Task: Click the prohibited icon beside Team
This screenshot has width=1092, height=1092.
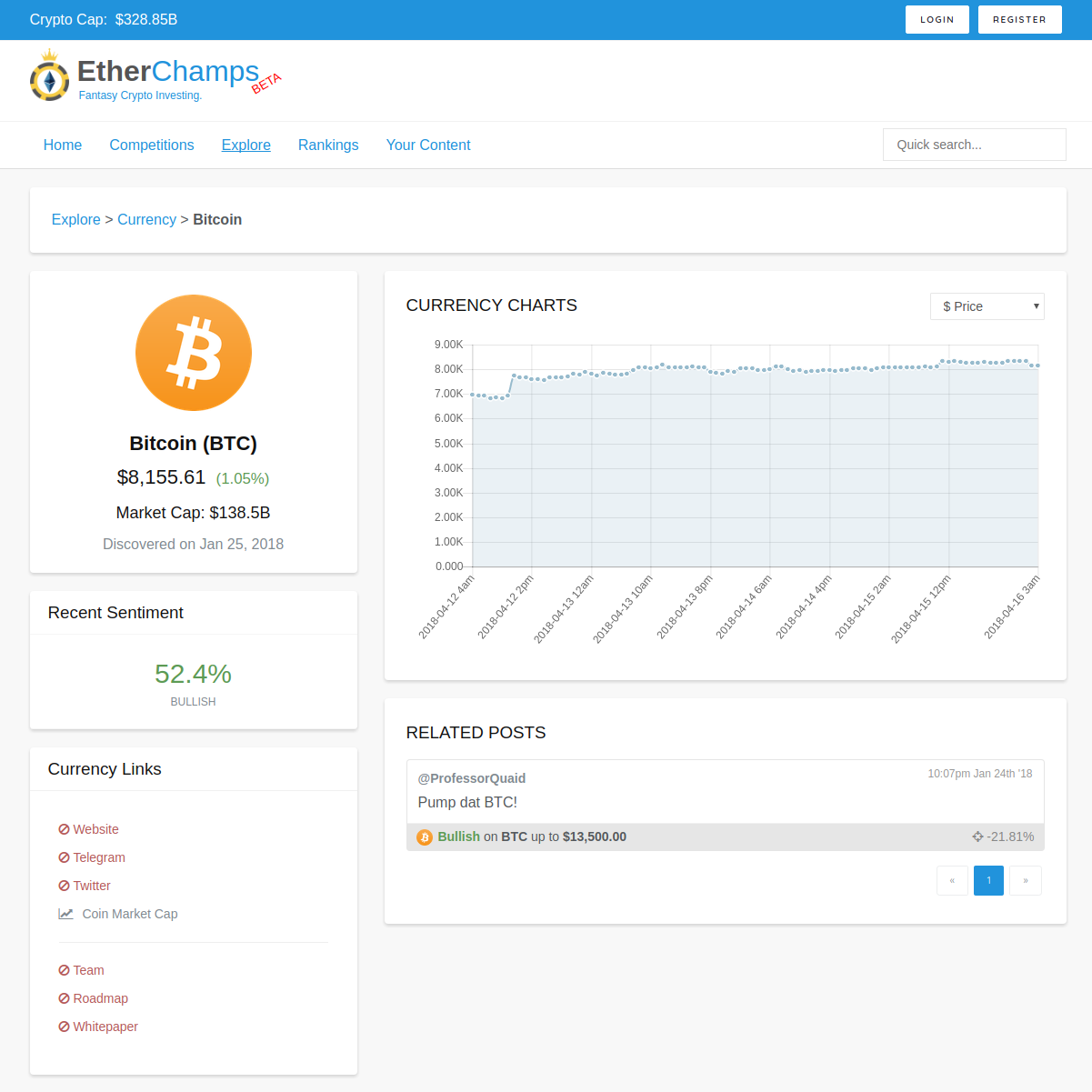Action: pos(64,970)
